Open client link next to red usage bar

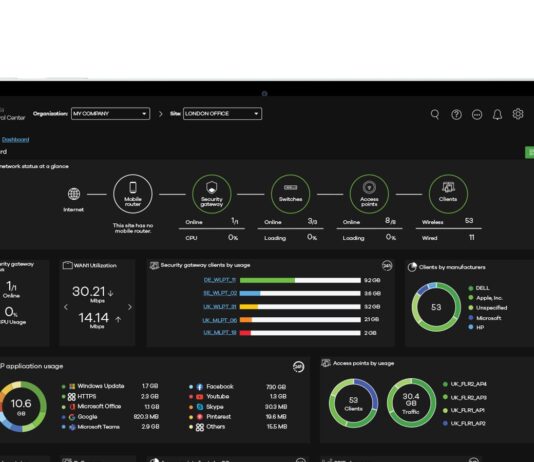pyautogui.click(x=220, y=333)
